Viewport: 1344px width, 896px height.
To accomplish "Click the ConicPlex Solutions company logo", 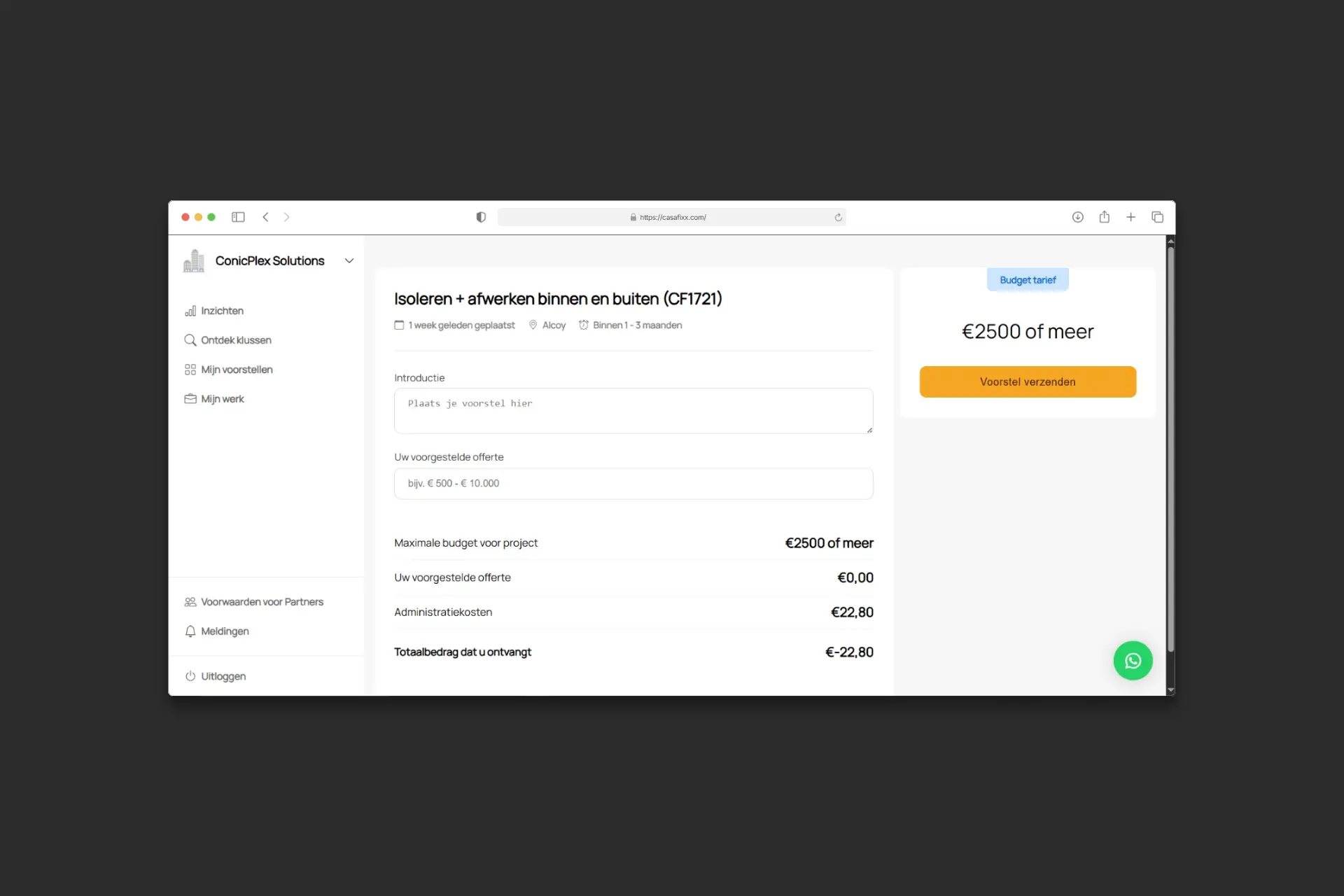I will point(194,260).
